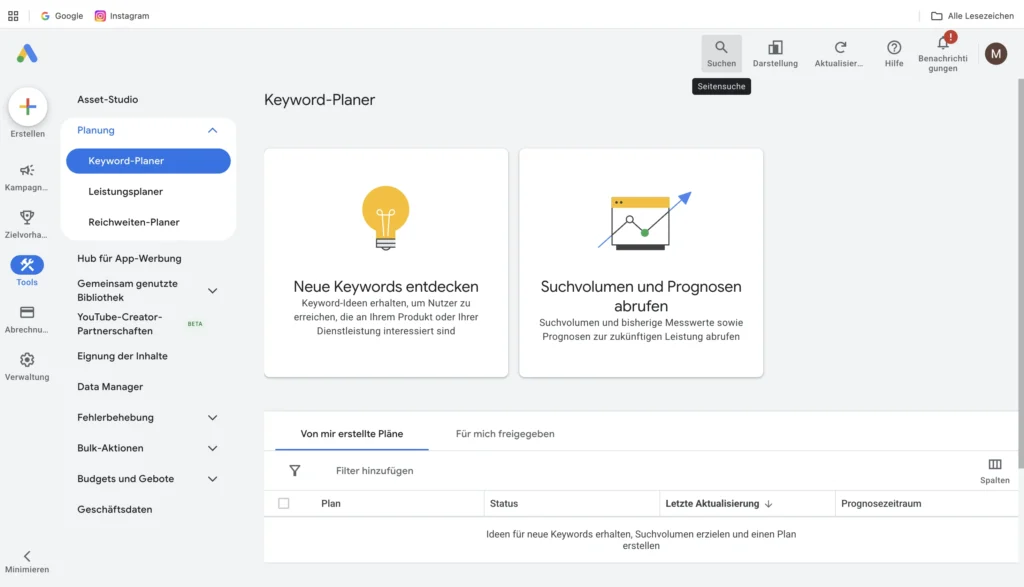Open Verwaltung gear icon
The width and height of the screenshot is (1024, 587).
[x=27, y=359]
